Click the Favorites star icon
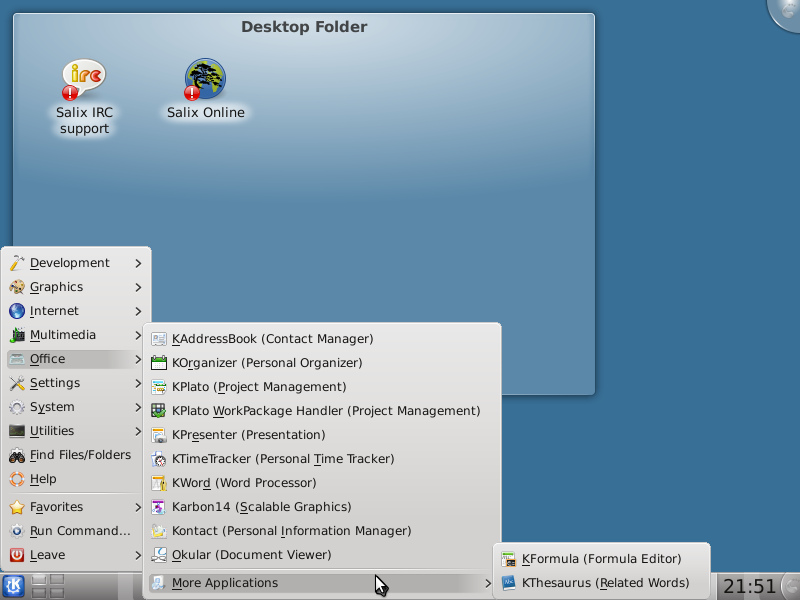This screenshot has width=800, height=600. [x=17, y=507]
